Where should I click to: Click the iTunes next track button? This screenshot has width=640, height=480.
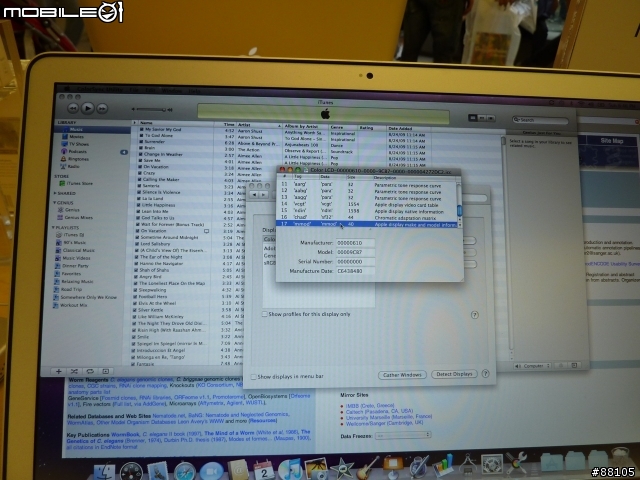pyautogui.click(x=102, y=109)
